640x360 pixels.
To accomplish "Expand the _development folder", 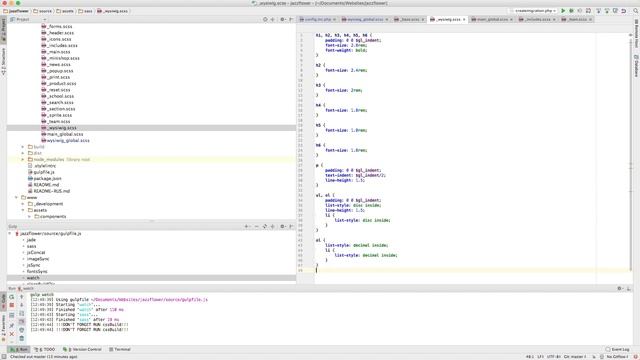I will (23, 204).
